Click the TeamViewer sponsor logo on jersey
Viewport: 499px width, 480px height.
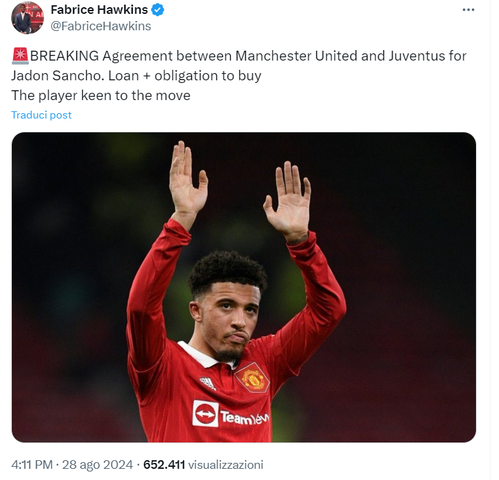[231, 414]
